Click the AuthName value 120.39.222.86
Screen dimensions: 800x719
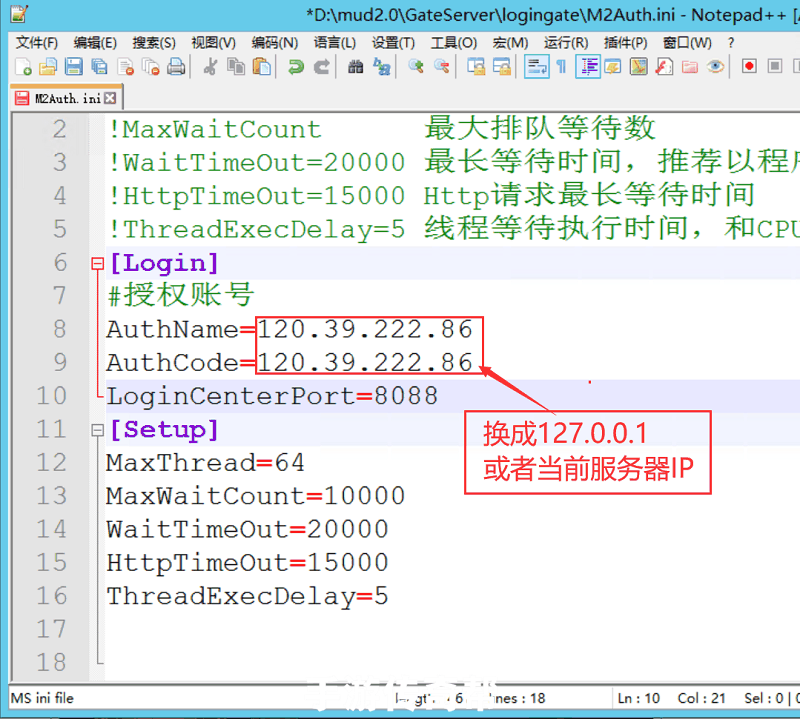(365, 330)
